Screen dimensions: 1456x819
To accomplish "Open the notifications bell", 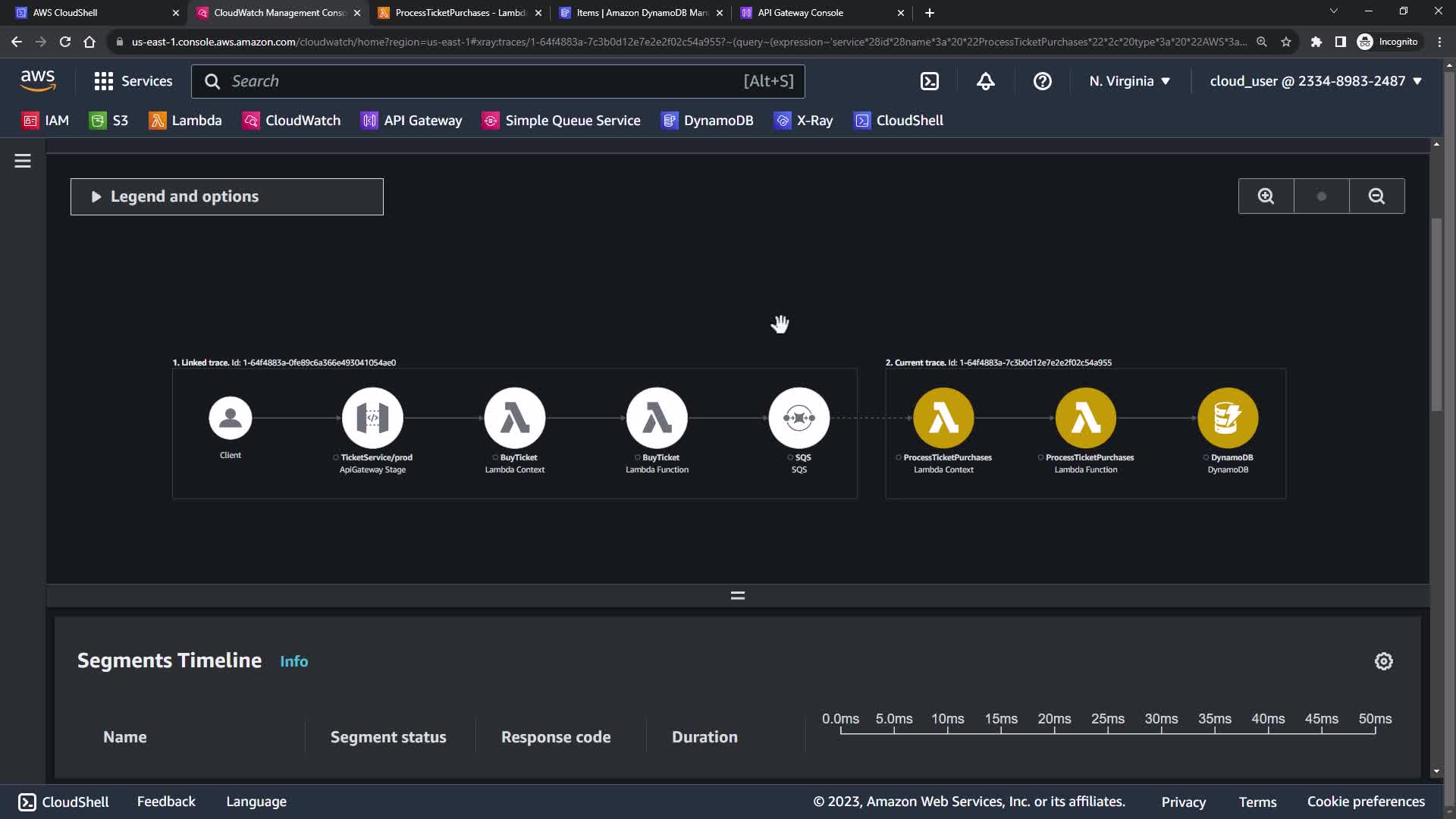I will pyautogui.click(x=985, y=81).
